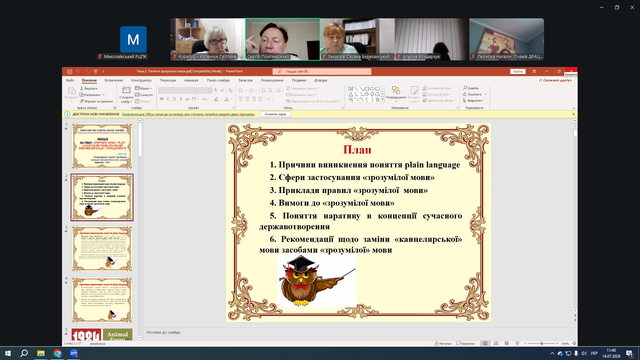640x360 pixels.
Task: Toggle center text alignment
Action: [247, 99]
